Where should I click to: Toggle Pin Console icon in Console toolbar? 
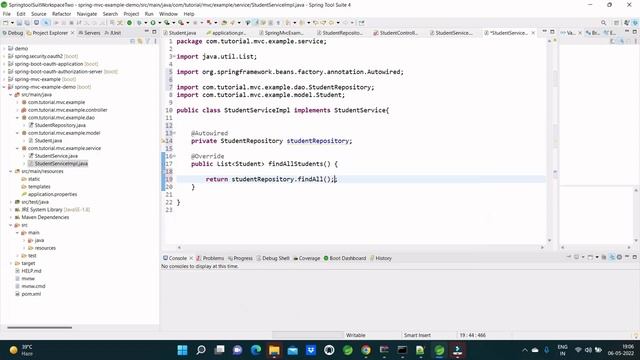click(x=569, y=257)
